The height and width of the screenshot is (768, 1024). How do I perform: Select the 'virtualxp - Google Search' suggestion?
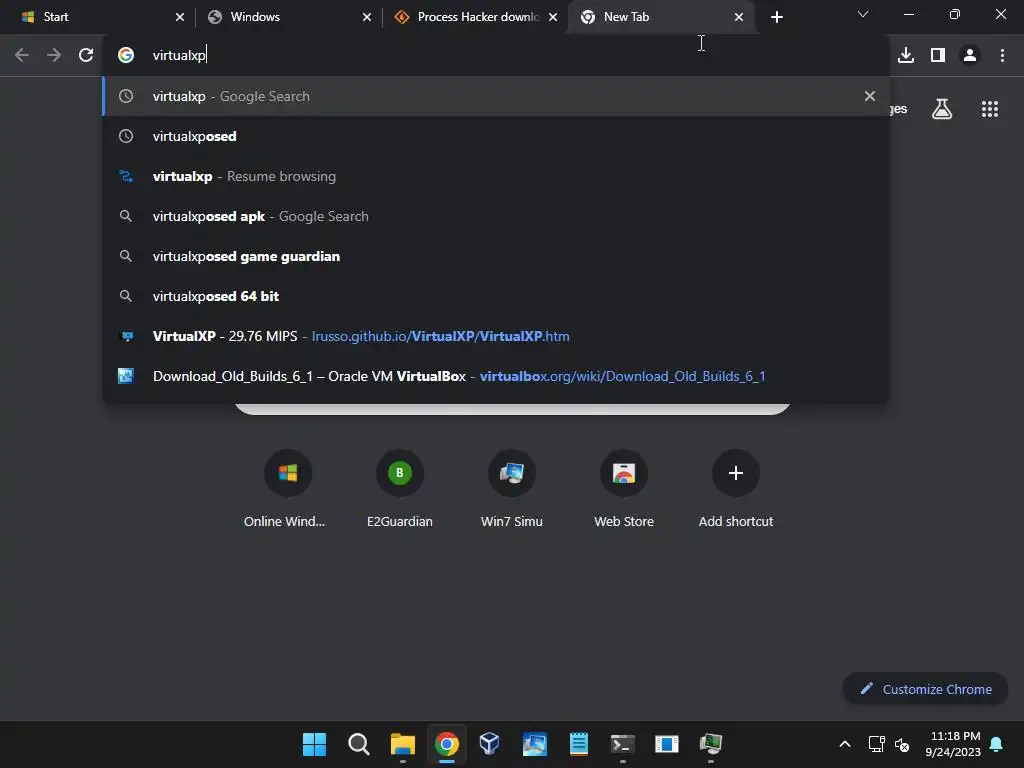click(x=495, y=96)
